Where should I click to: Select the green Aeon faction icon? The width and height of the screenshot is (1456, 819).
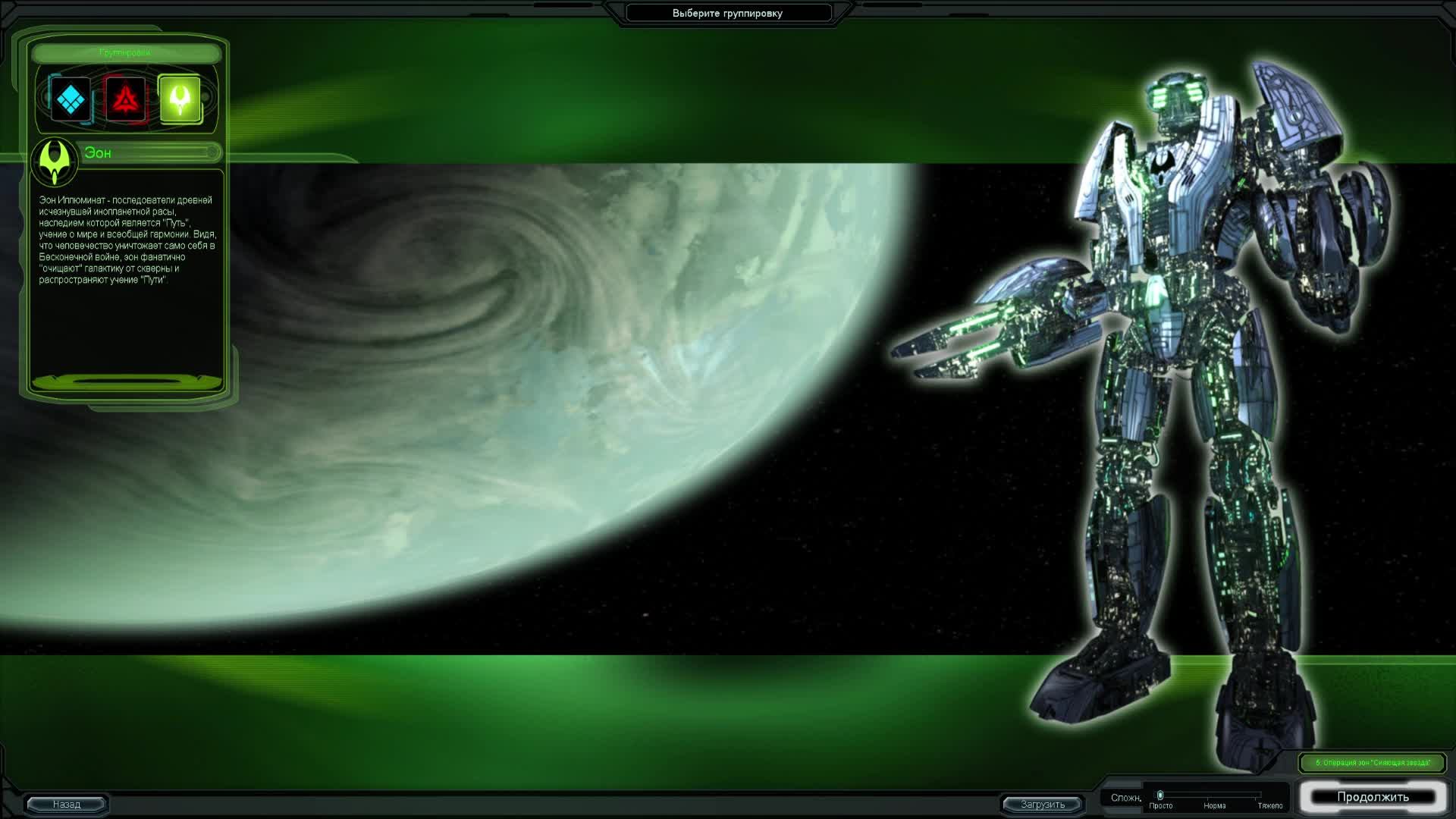click(x=180, y=99)
